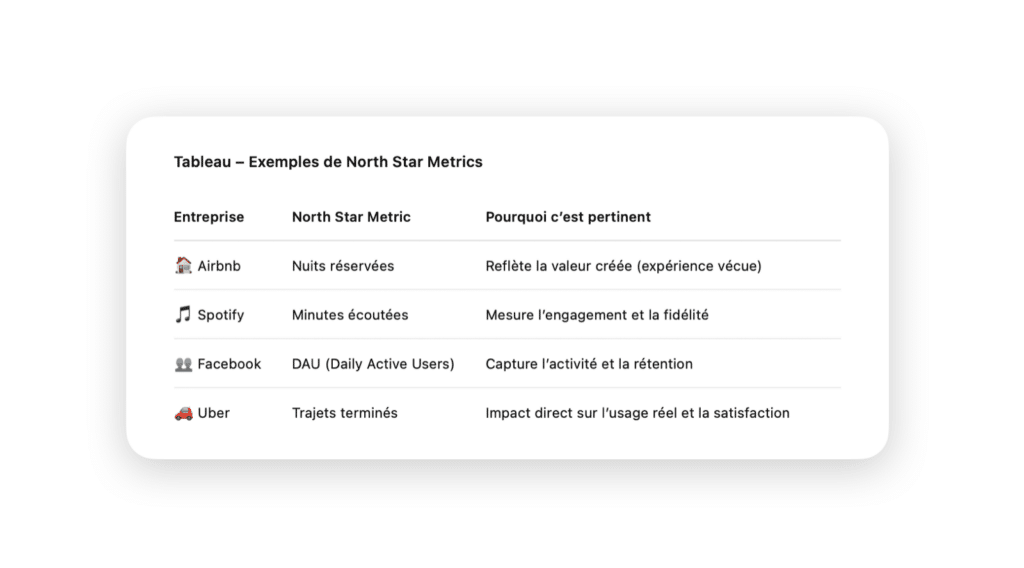Image resolution: width=1024 pixels, height=568 pixels.
Task: Click the 'Pourquoi c'est pertinent' column header
Action: pyautogui.click(x=568, y=217)
